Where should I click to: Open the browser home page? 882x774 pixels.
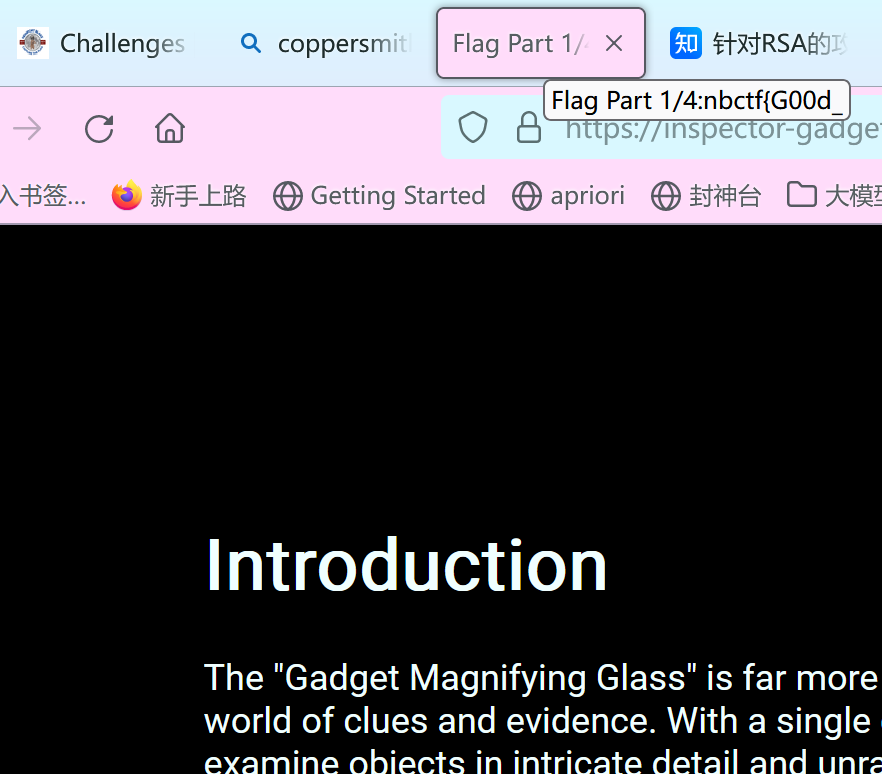(x=170, y=129)
